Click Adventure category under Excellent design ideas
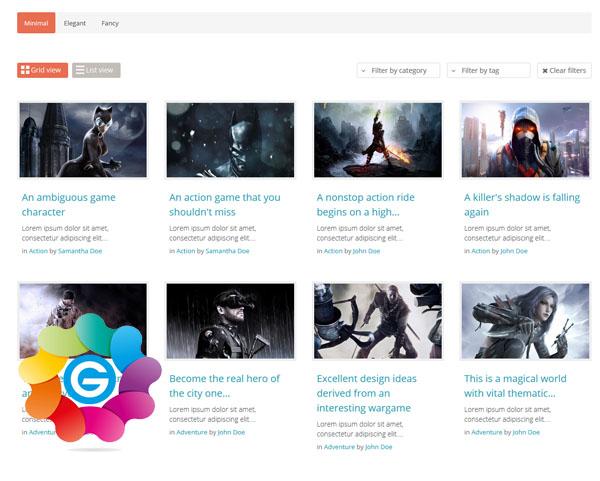The image size is (600, 481). pos(339,447)
